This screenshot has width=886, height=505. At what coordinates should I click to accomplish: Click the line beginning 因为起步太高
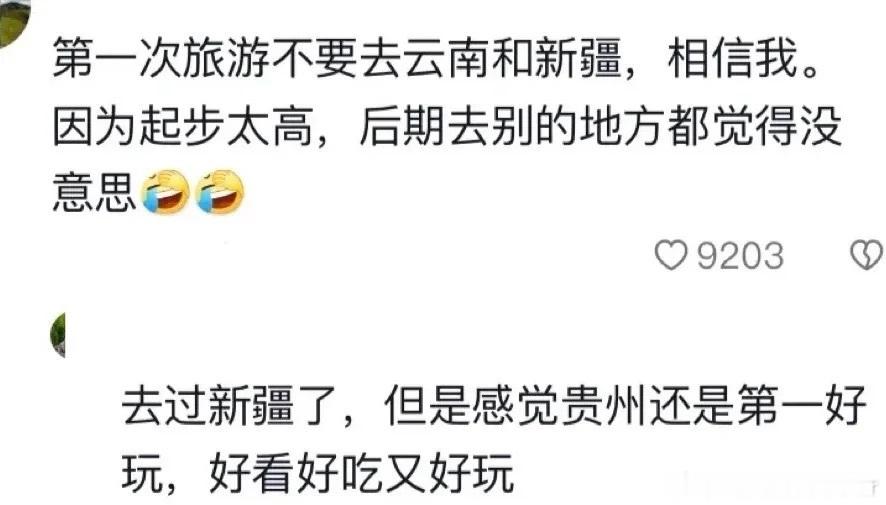point(448,126)
